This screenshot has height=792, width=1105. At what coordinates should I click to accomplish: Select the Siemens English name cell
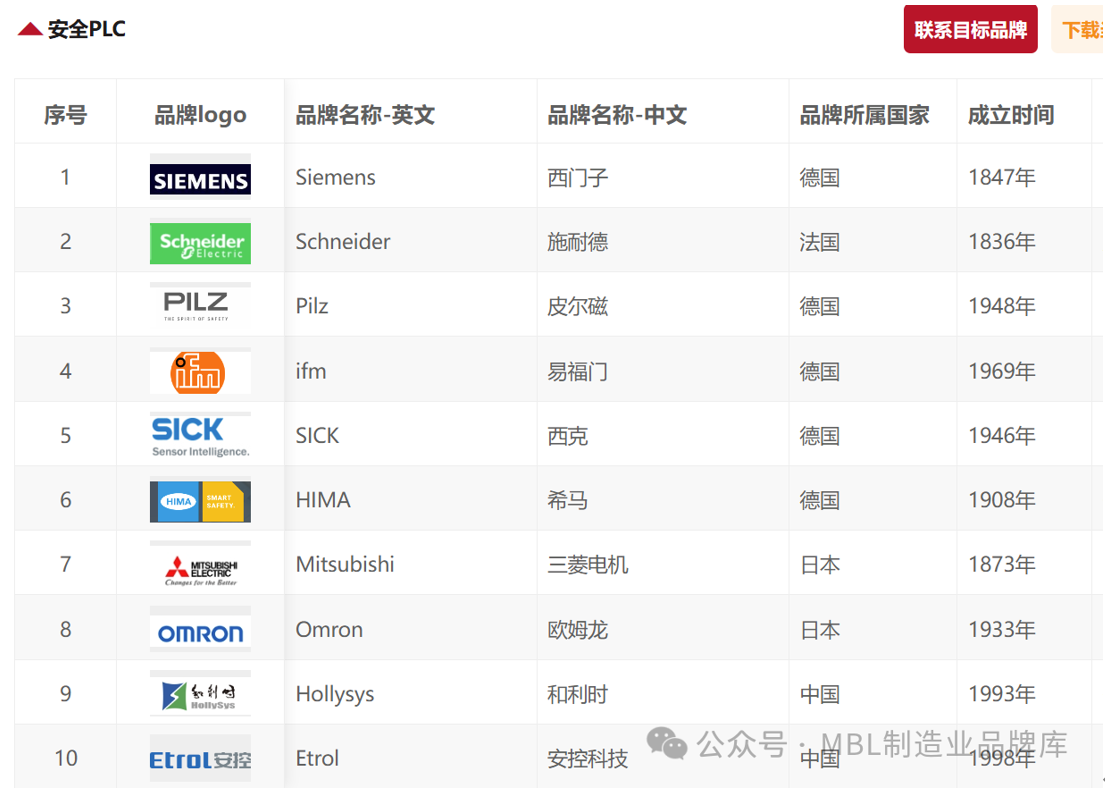click(x=411, y=177)
